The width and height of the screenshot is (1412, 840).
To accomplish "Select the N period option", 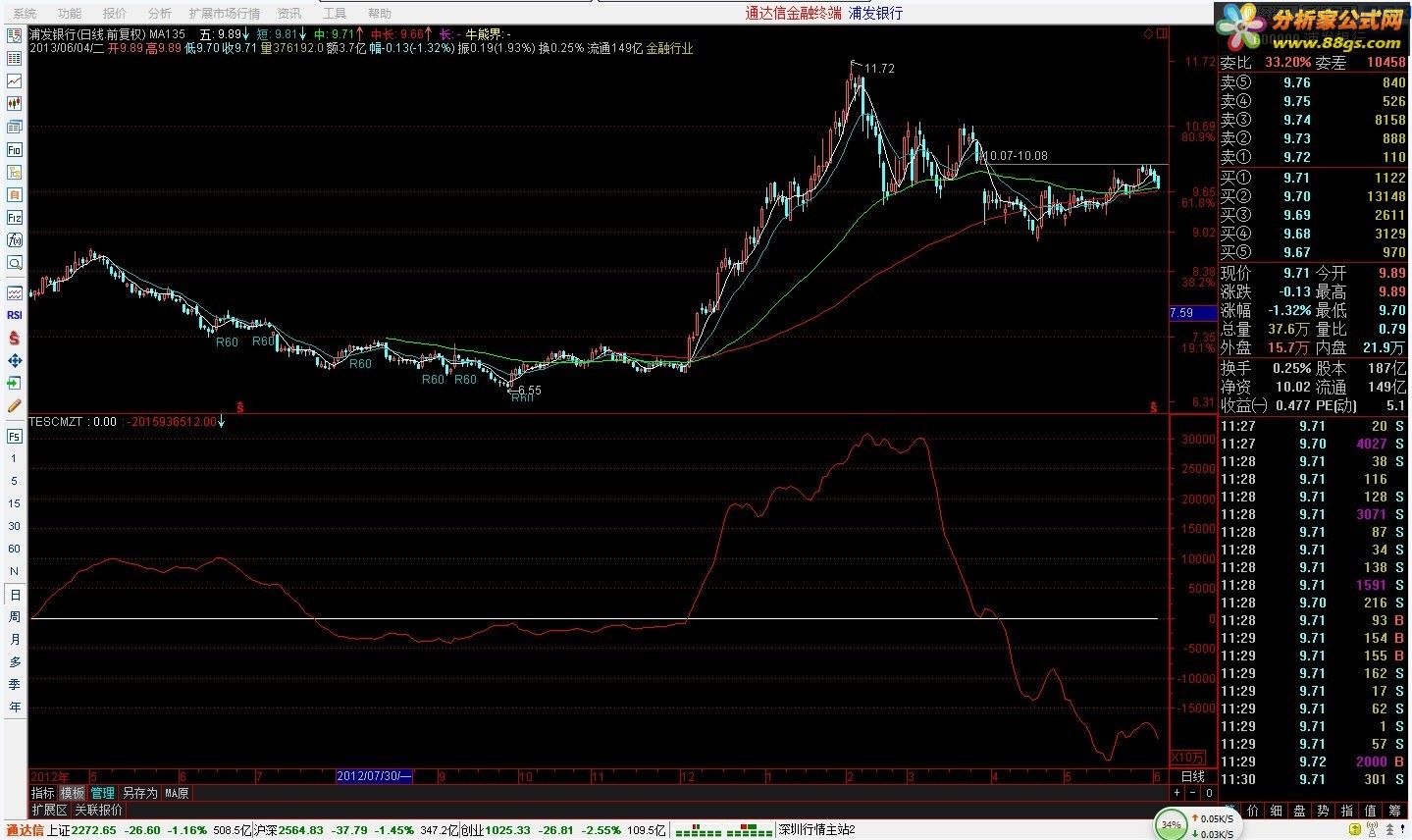I will (14, 571).
